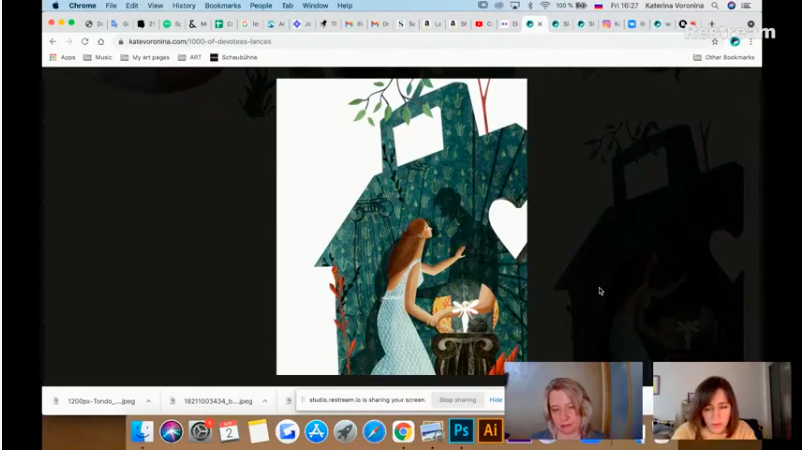Open Siri from the dock

[171, 431]
